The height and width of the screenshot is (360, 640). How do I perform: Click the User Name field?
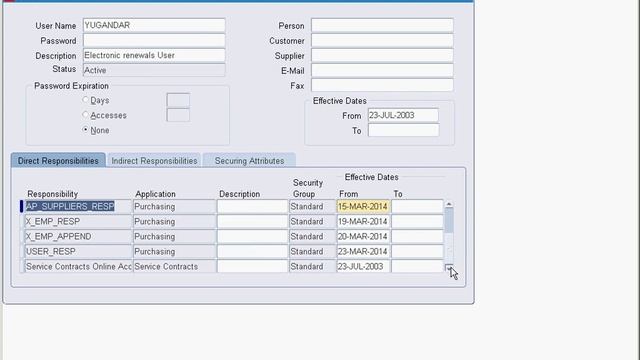click(154, 25)
